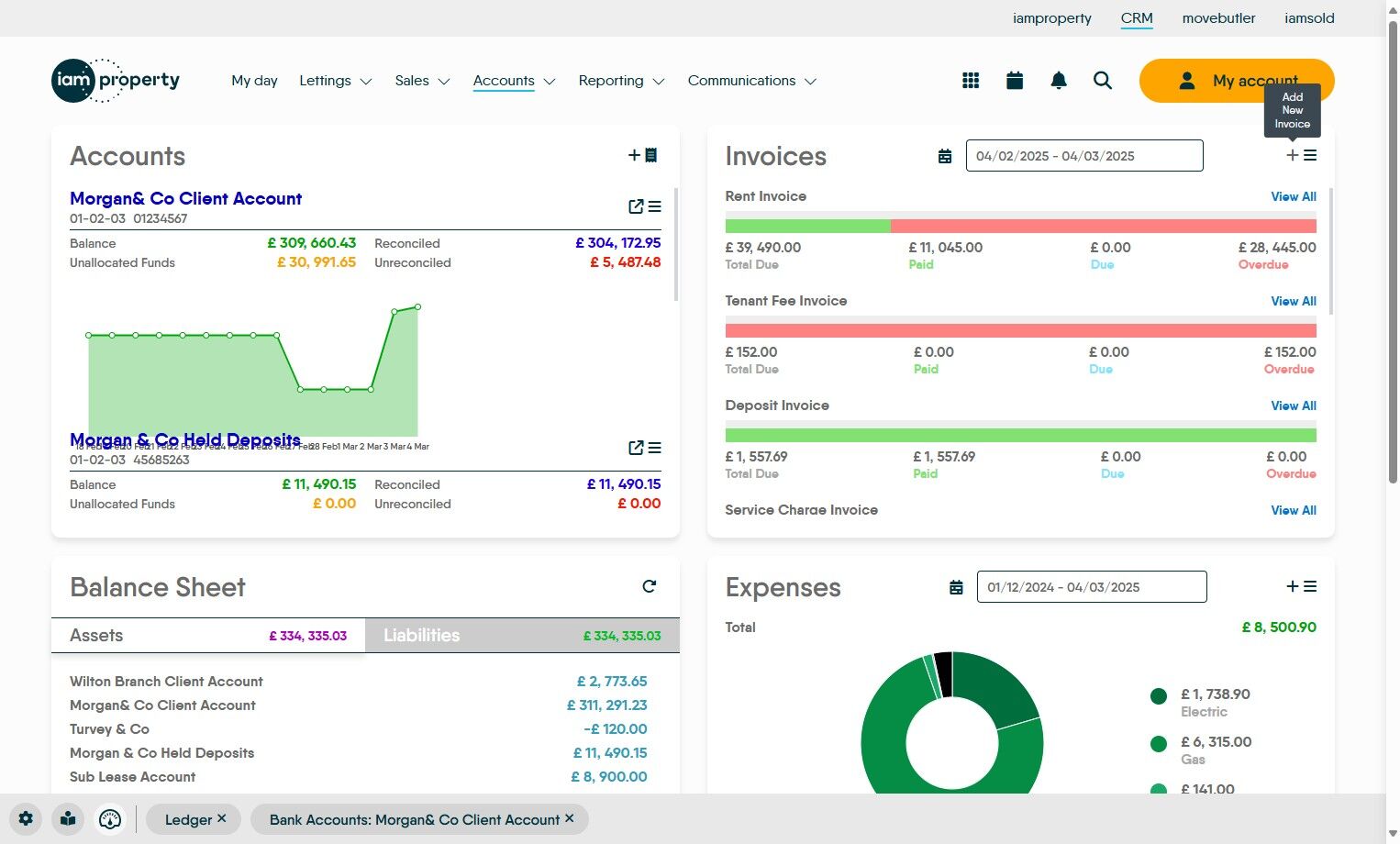Click the Deposit Invoice green progress bar

(1020, 436)
